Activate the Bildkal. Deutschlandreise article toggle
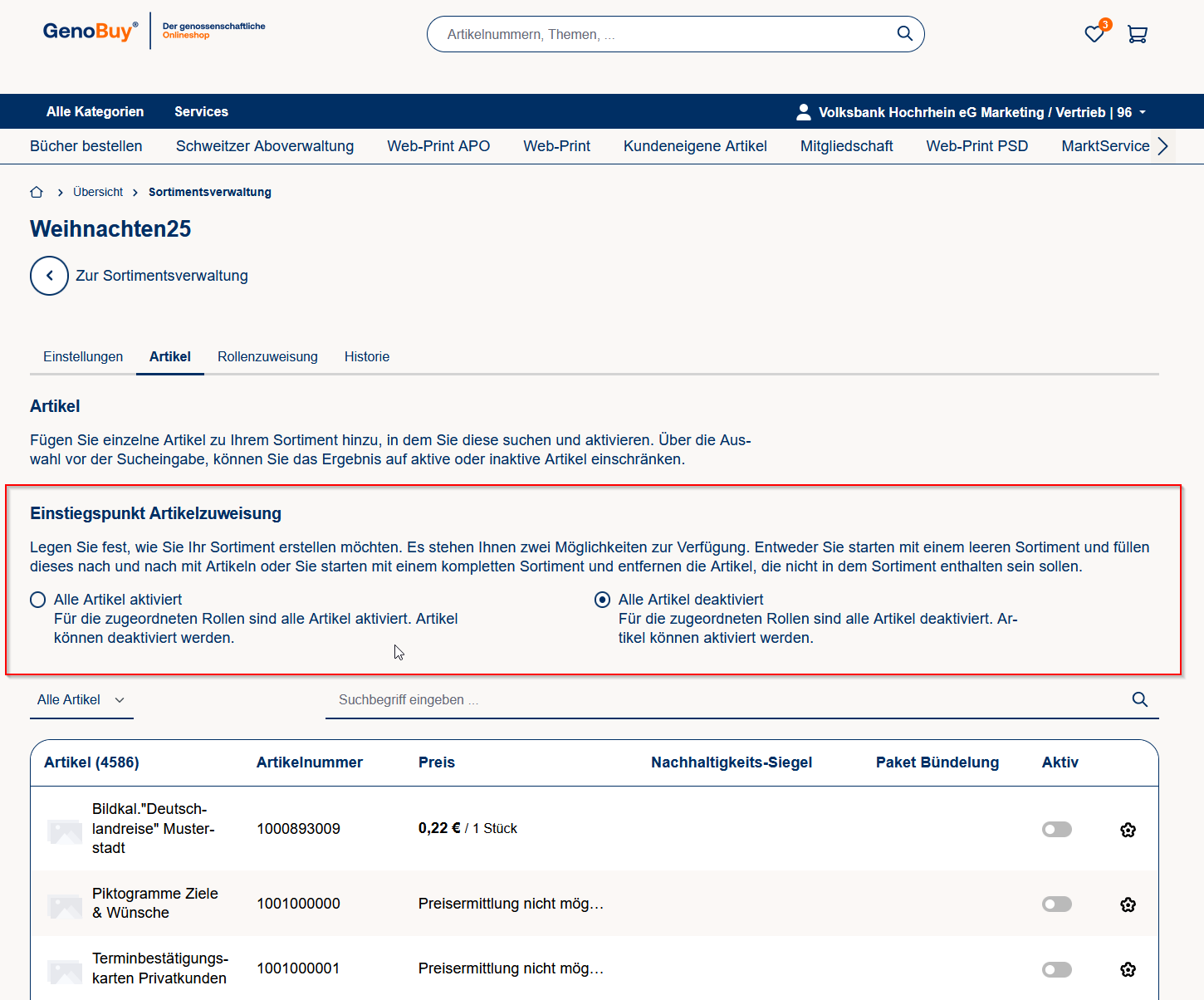This screenshot has width=1204, height=1000. [x=1056, y=830]
